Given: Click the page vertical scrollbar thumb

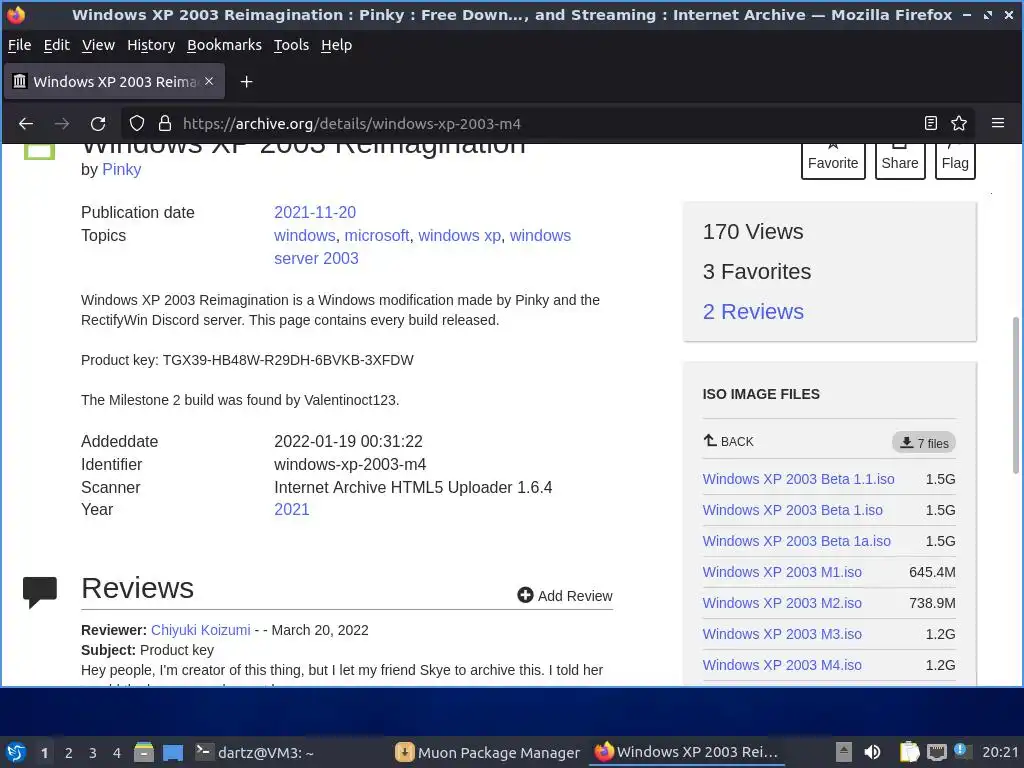Looking at the screenshot, I should tap(1015, 395).
